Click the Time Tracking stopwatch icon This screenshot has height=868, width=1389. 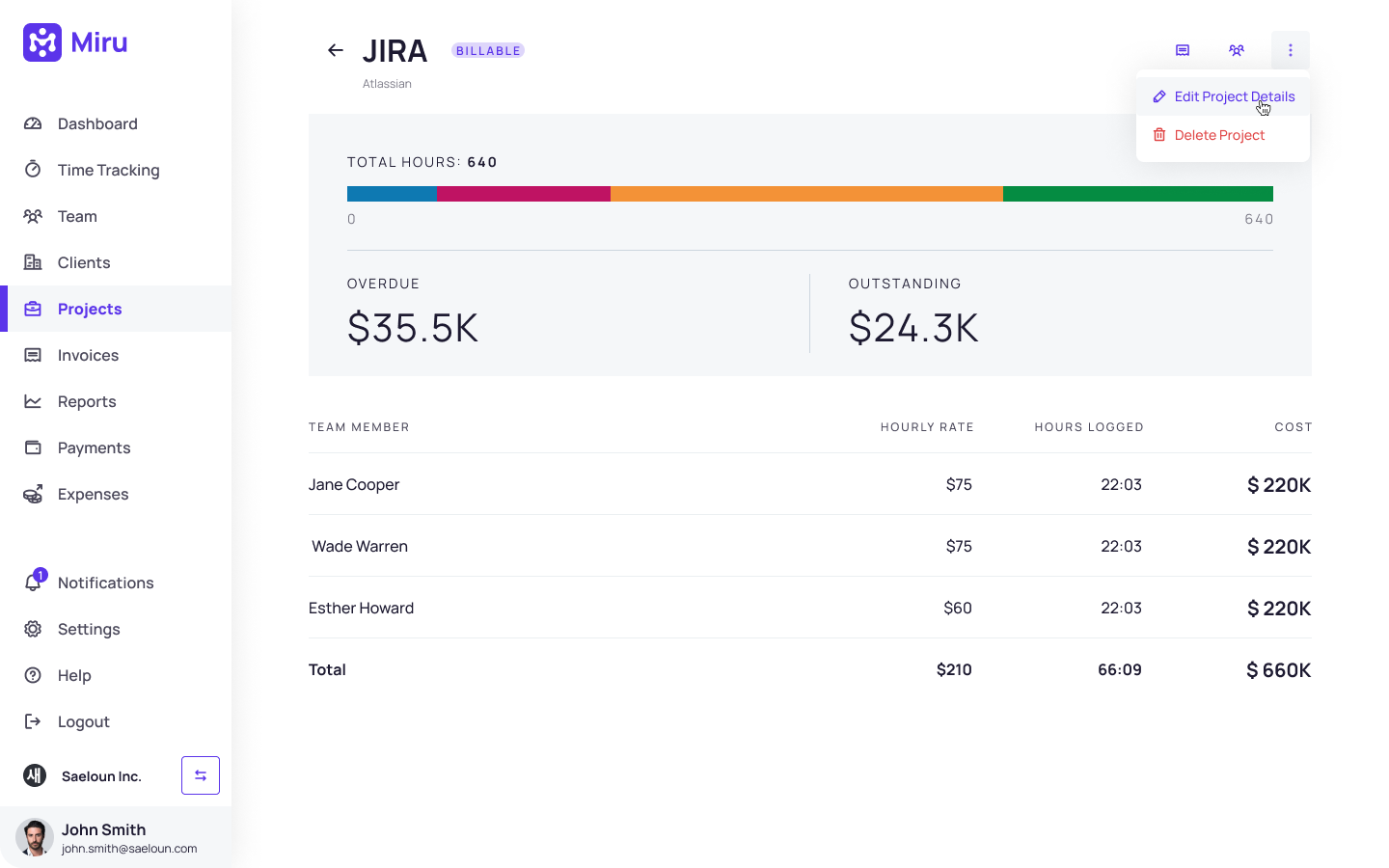tap(33, 170)
